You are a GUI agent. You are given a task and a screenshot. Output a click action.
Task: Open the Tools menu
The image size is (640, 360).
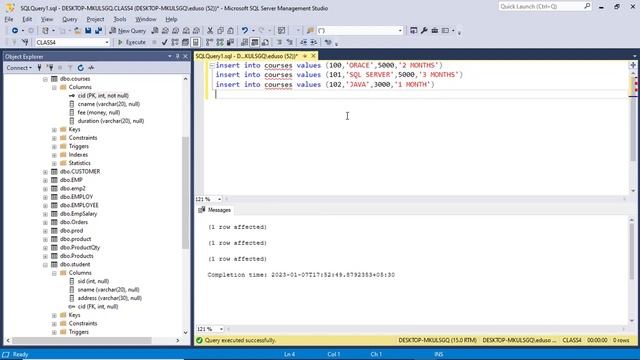pos(120,19)
